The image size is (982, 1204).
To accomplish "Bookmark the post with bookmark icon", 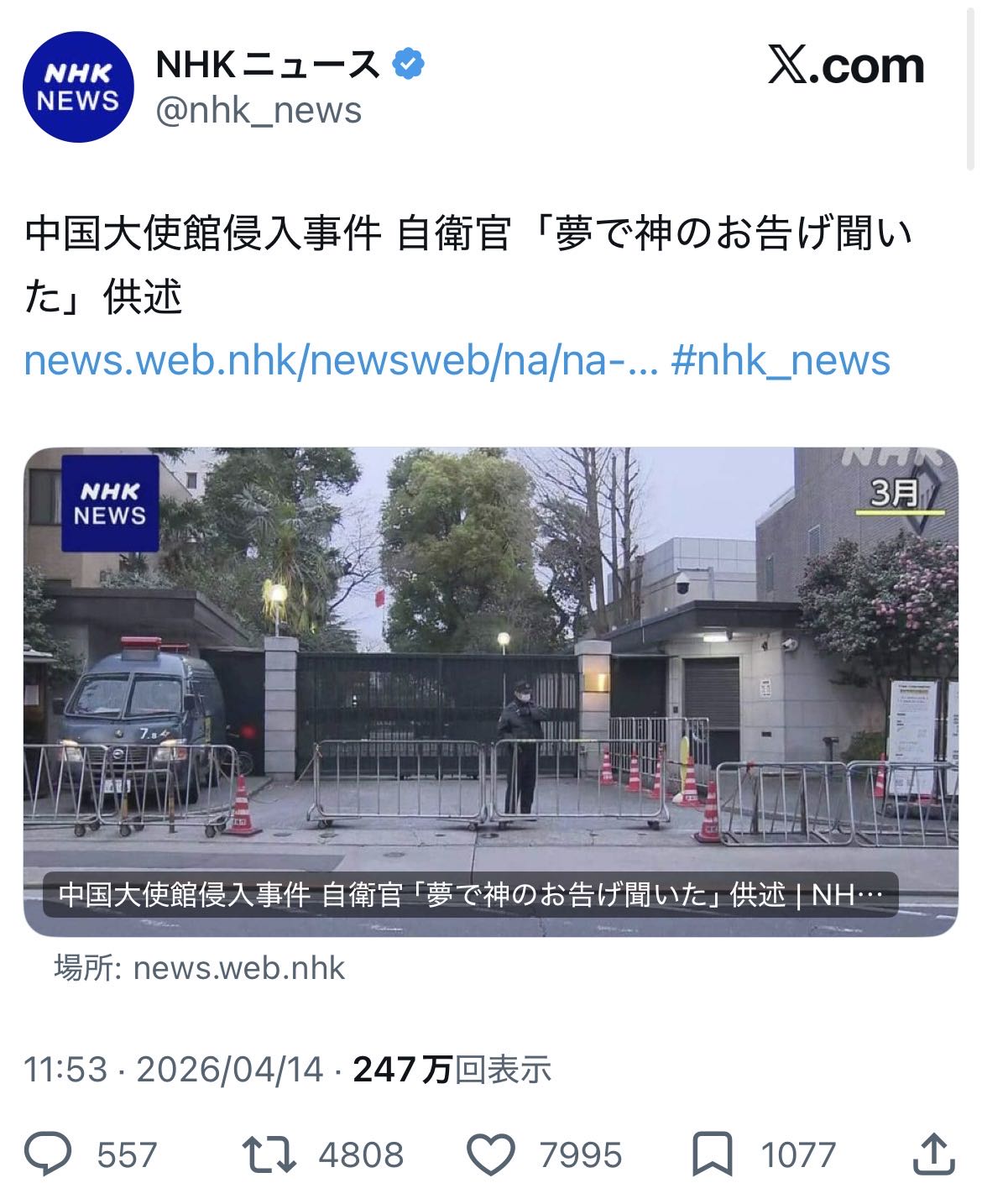I will click(712, 1154).
